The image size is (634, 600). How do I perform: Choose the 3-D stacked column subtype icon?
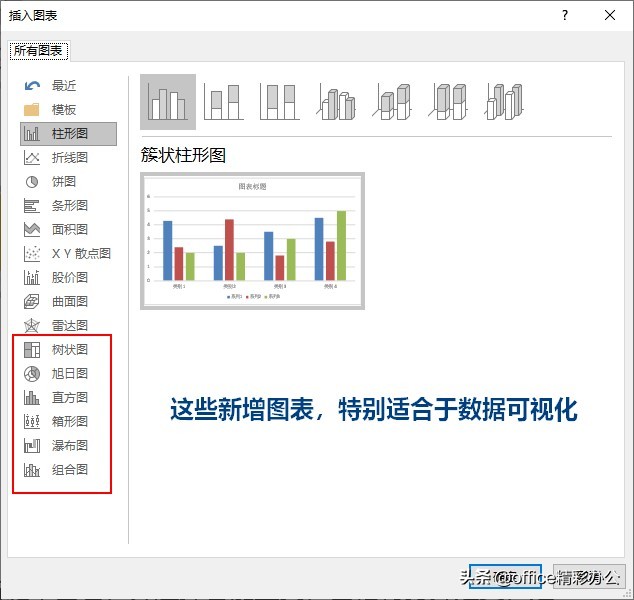coord(392,101)
